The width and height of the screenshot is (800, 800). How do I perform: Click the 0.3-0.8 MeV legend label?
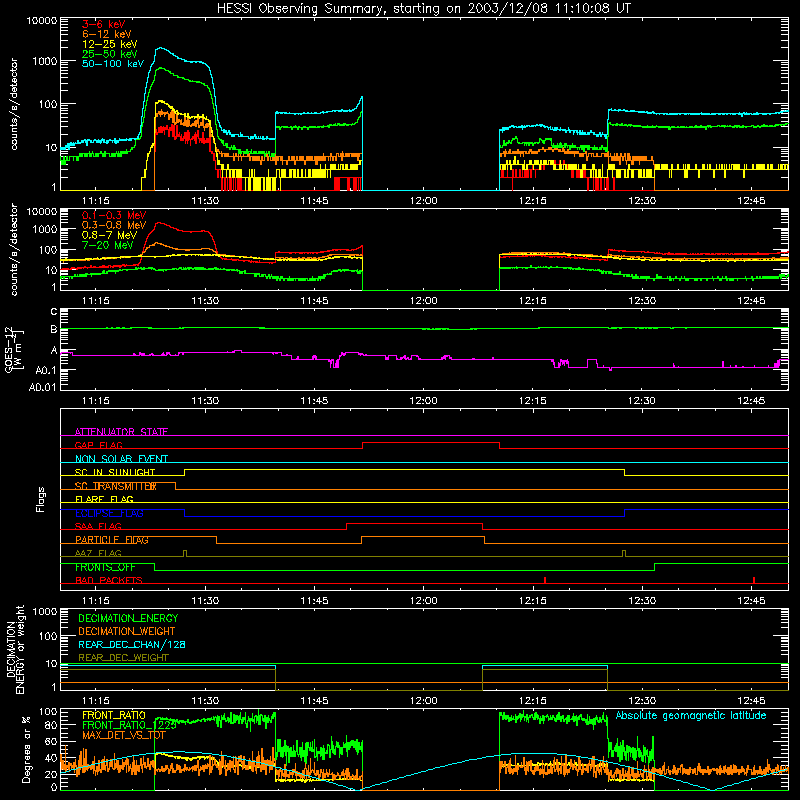coord(114,225)
